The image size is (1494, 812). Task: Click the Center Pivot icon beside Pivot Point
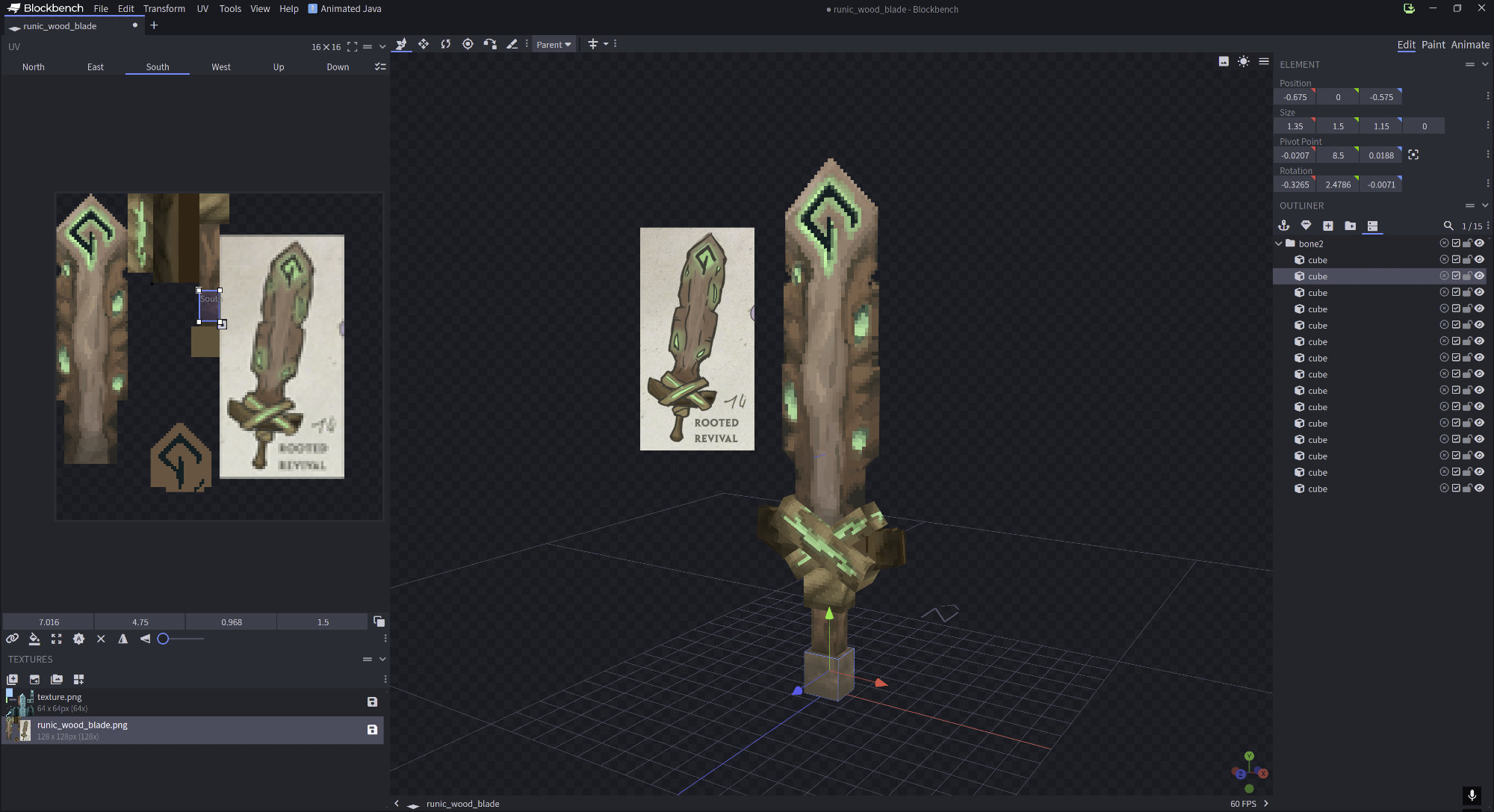pyautogui.click(x=1413, y=155)
